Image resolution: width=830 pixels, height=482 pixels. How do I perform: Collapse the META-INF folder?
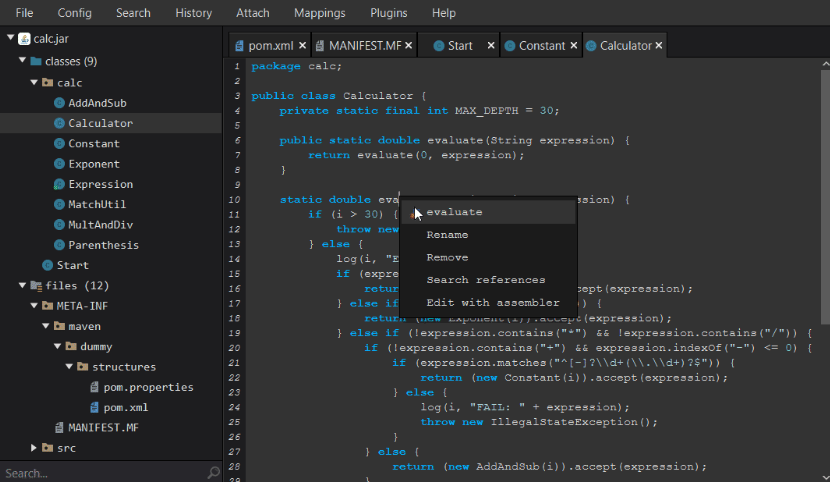point(34,306)
